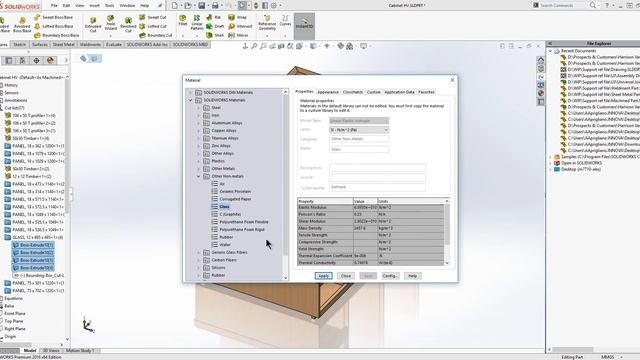Open the Sheet Metal ribbon tab
640x360 pixels.
[64, 44]
